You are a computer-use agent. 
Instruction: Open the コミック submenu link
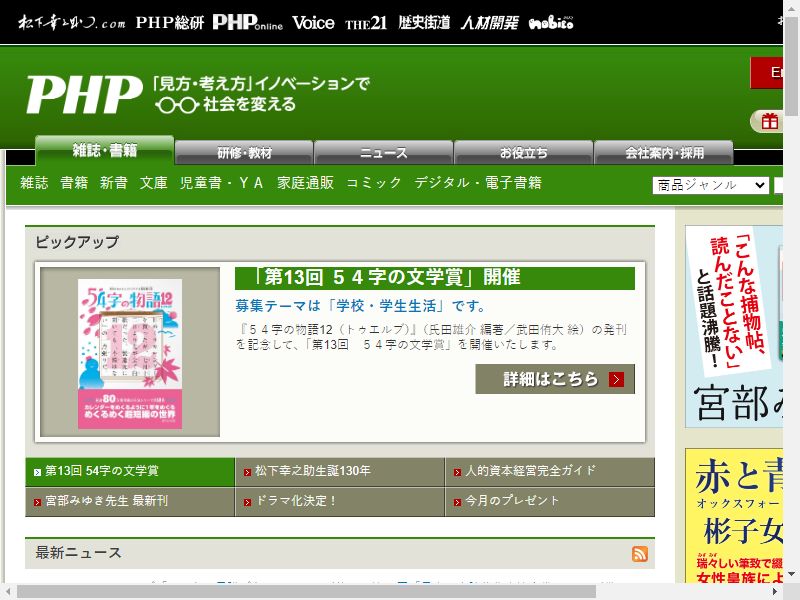[x=374, y=183]
